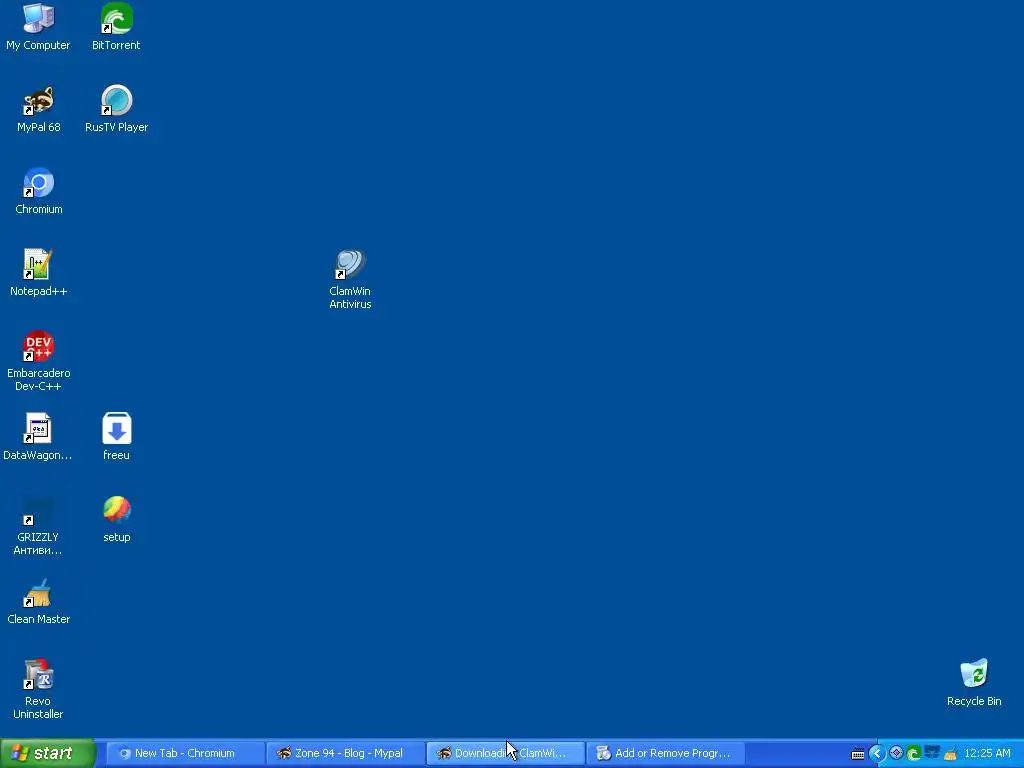Select the freeu download icon
This screenshot has height=768, width=1024.
[116, 437]
